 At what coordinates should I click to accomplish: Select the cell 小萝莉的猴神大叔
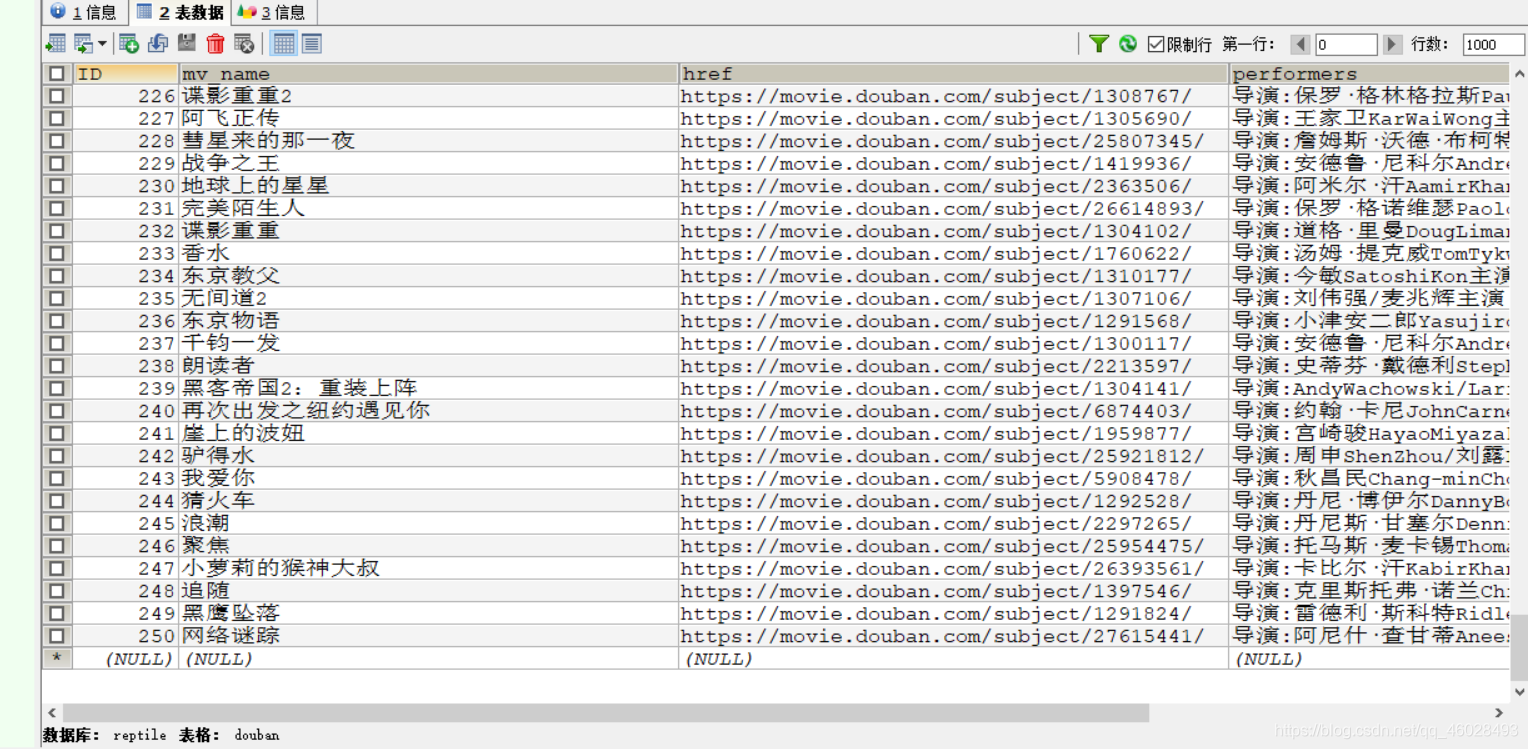coord(428,568)
